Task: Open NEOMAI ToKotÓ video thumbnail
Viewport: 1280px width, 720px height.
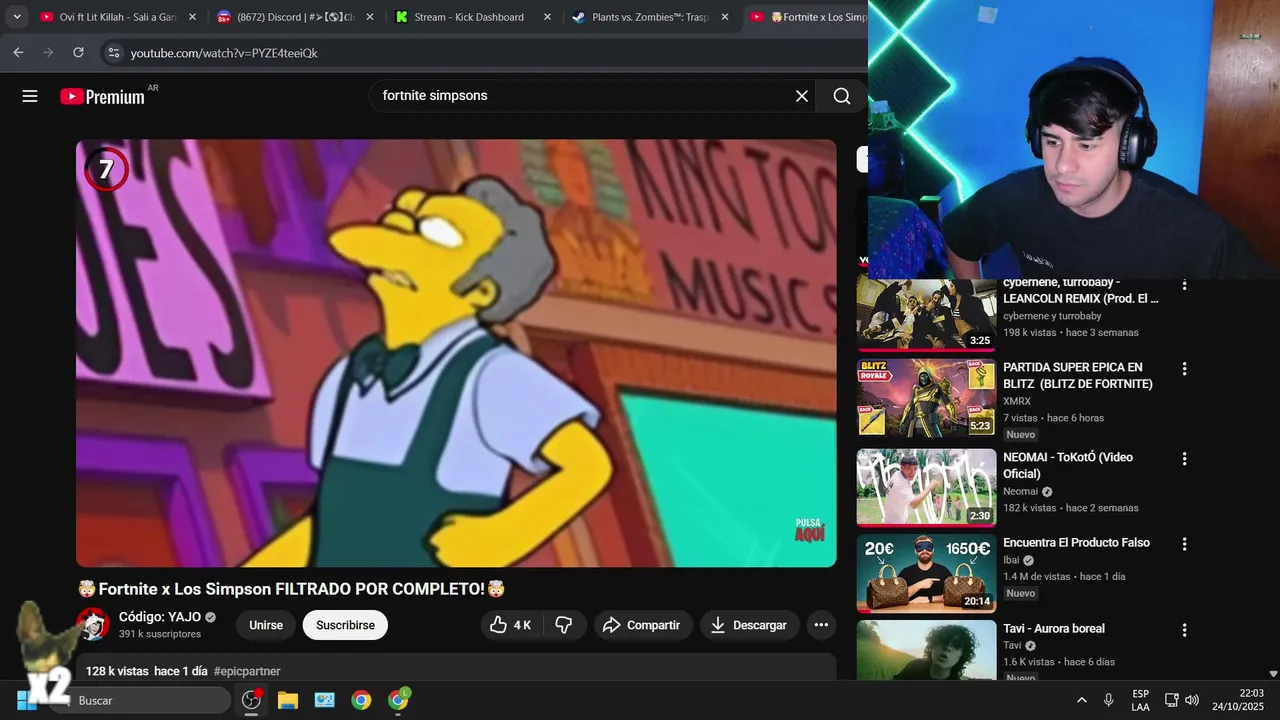Action: pyautogui.click(x=926, y=487)
